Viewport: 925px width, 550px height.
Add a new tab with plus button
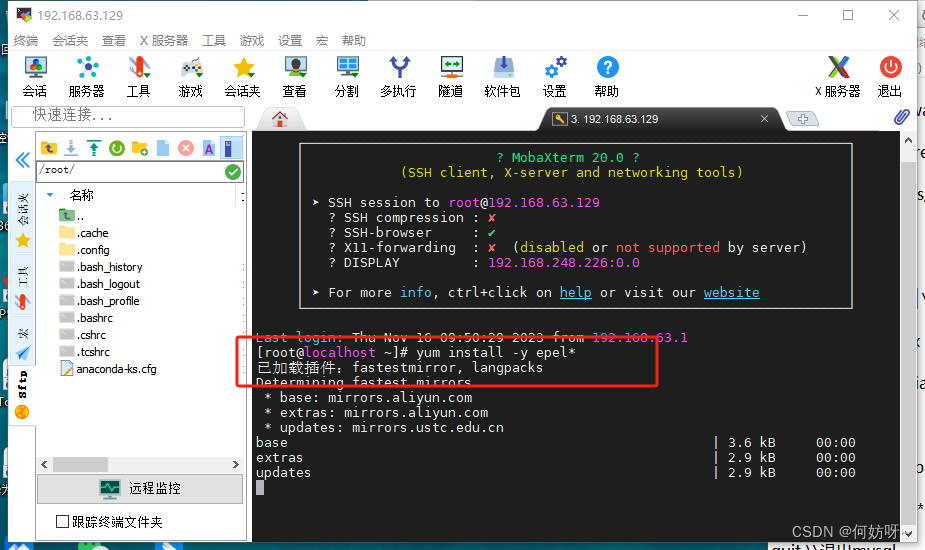[x=803, y=119]
